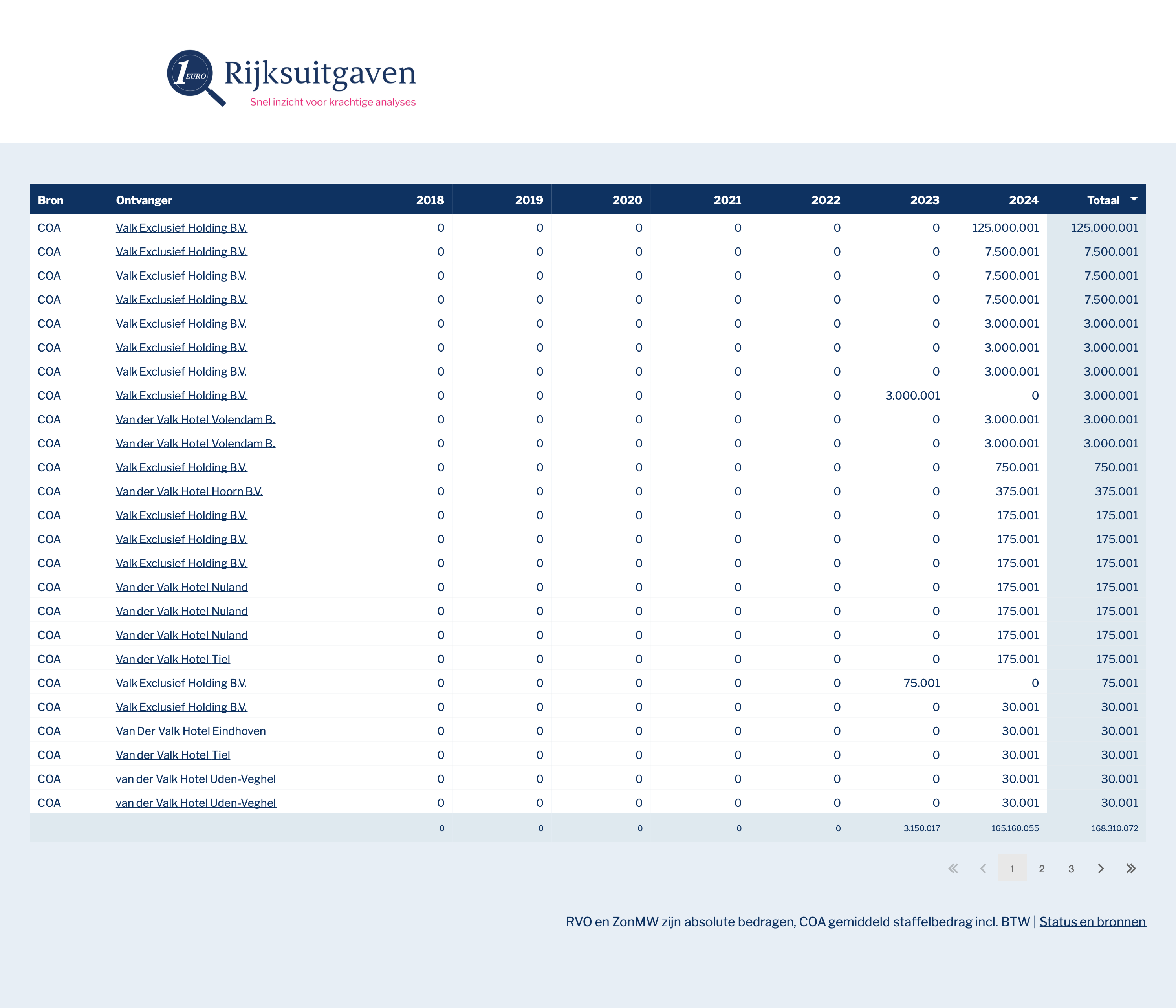Screen dimensions: 1176x1008
Task: Click the 375.001 value in 2024 column
Action: 1017,491
